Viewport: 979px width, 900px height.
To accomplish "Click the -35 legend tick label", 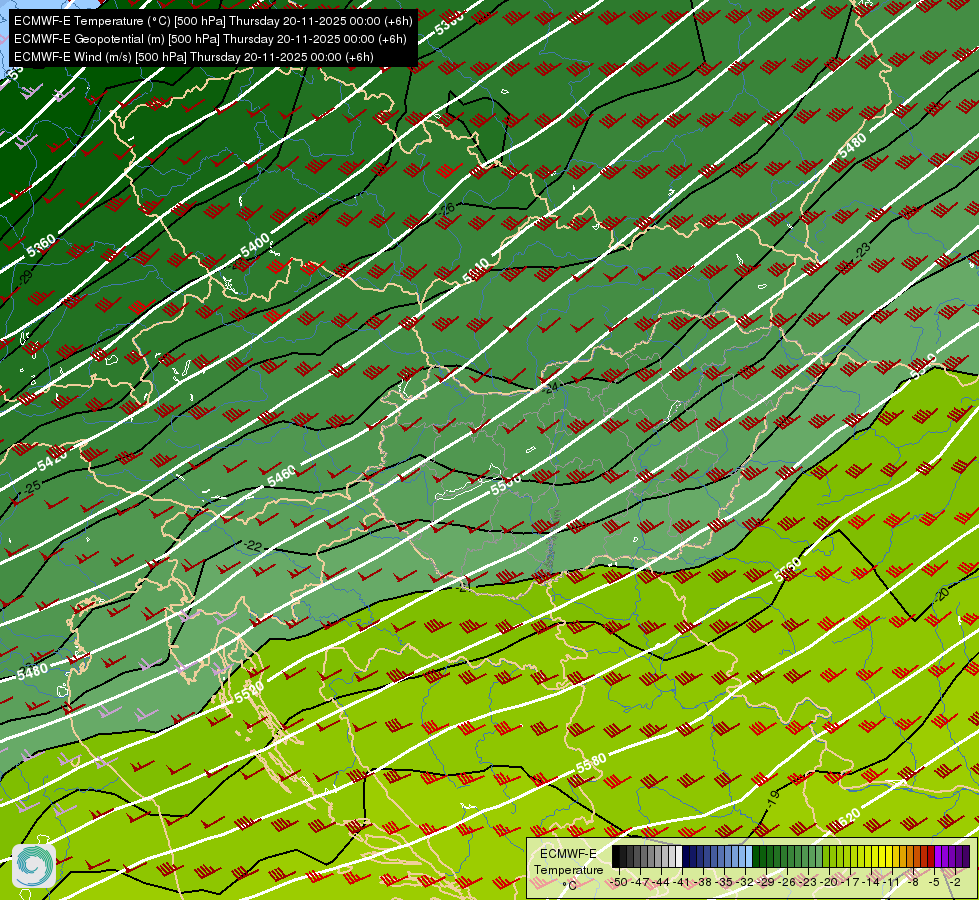I will [724, 882].
